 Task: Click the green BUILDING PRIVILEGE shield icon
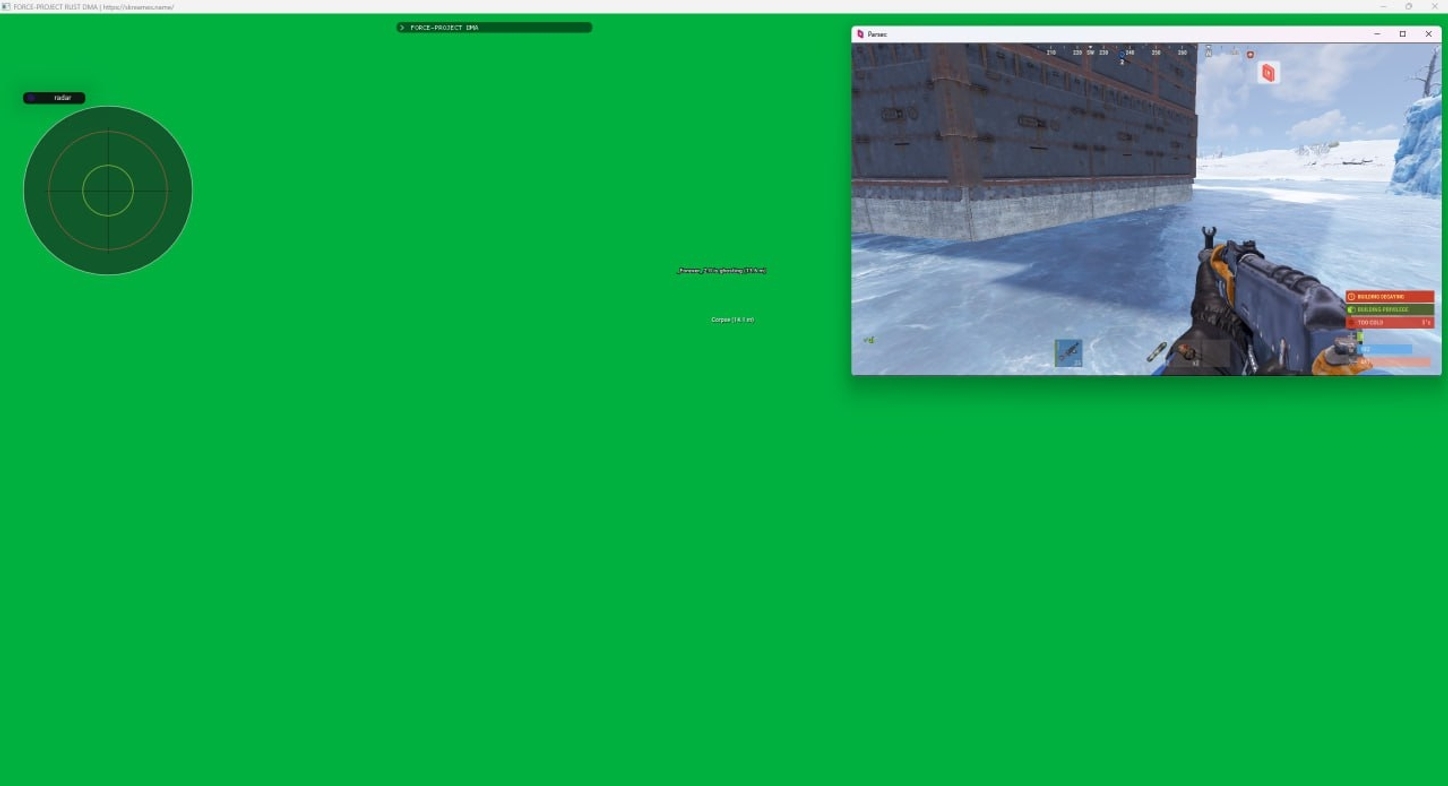pyautogui.click(x=1351, y=309)
